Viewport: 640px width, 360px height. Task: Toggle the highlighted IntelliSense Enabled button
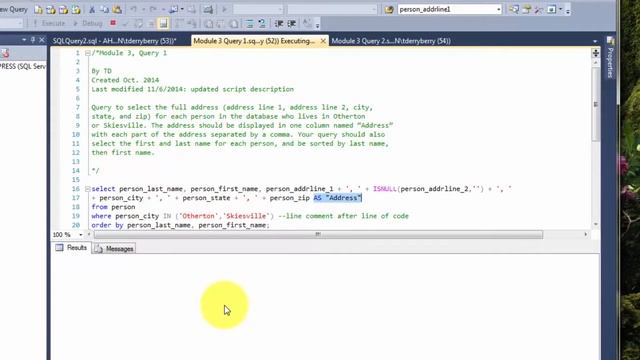[x=163, y=24]
